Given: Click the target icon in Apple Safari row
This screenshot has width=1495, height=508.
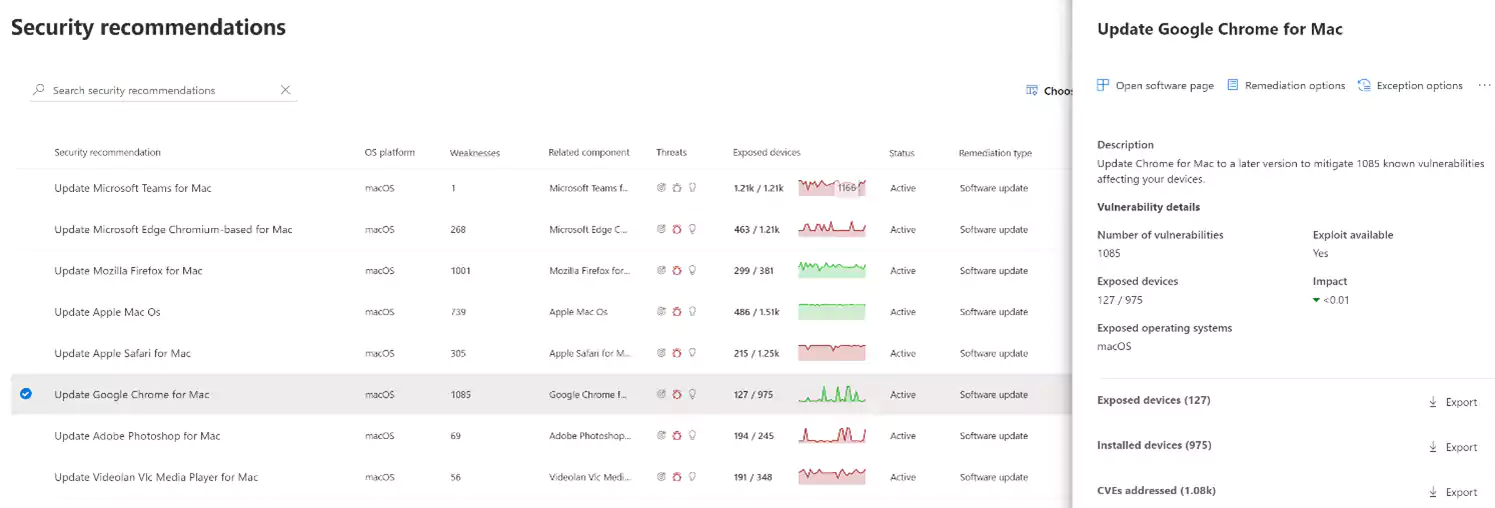Looking at the screenshot, I should (x=661, y=353).
